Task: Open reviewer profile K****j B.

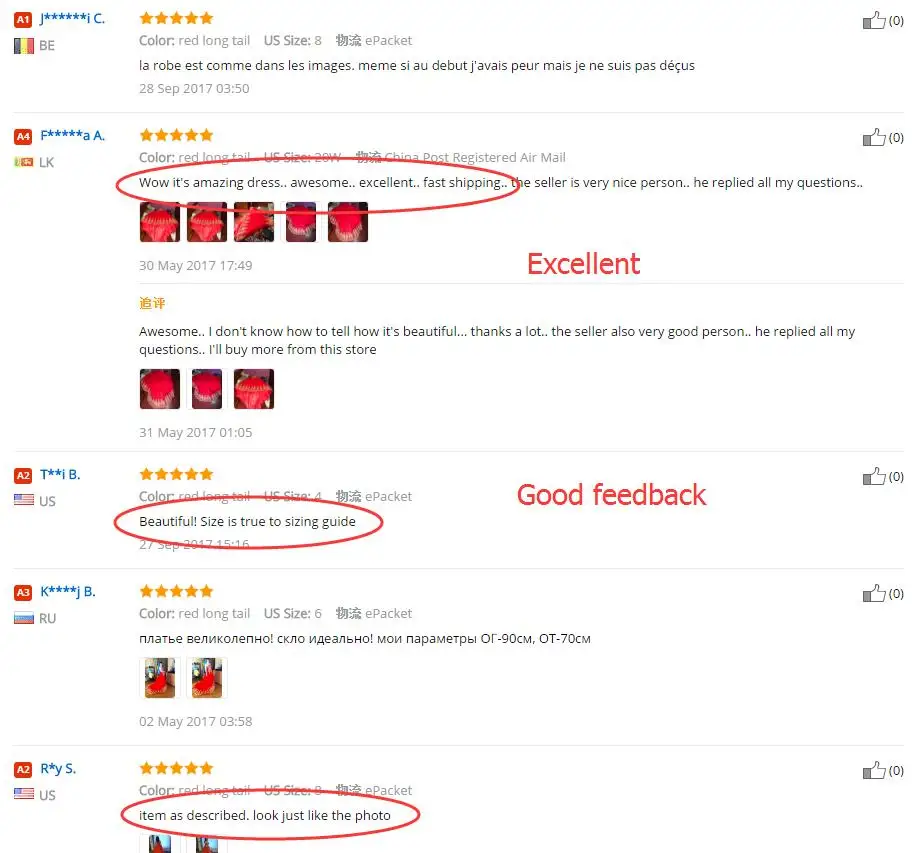Action: (67, 592)
